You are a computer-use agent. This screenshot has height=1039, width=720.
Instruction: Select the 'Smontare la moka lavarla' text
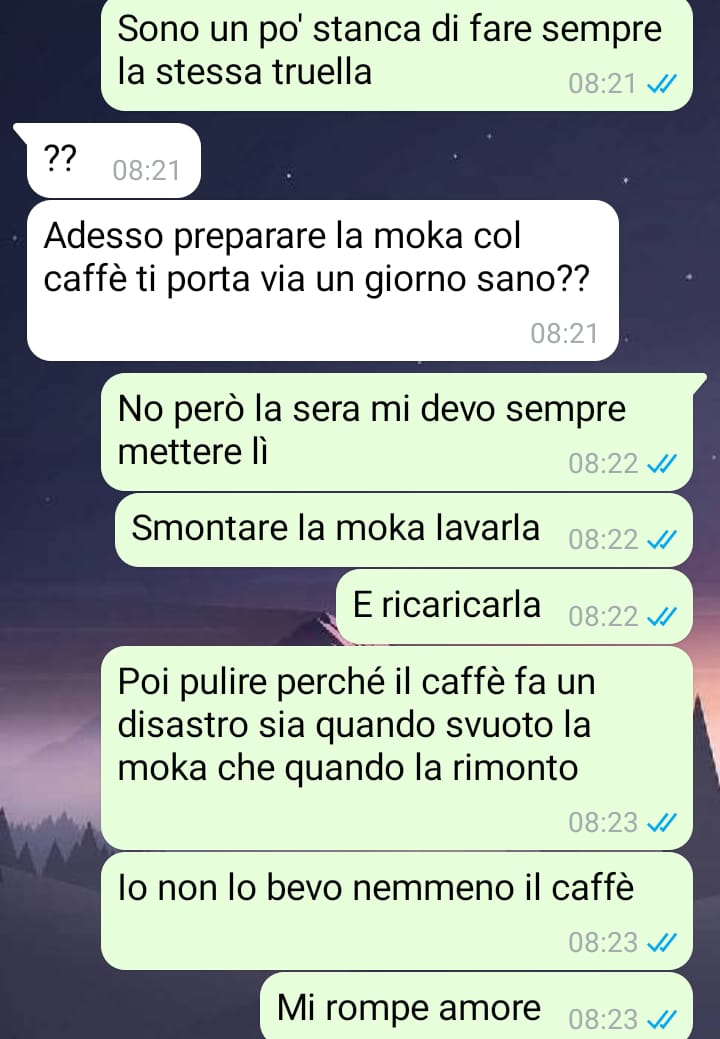coord(335,528)
